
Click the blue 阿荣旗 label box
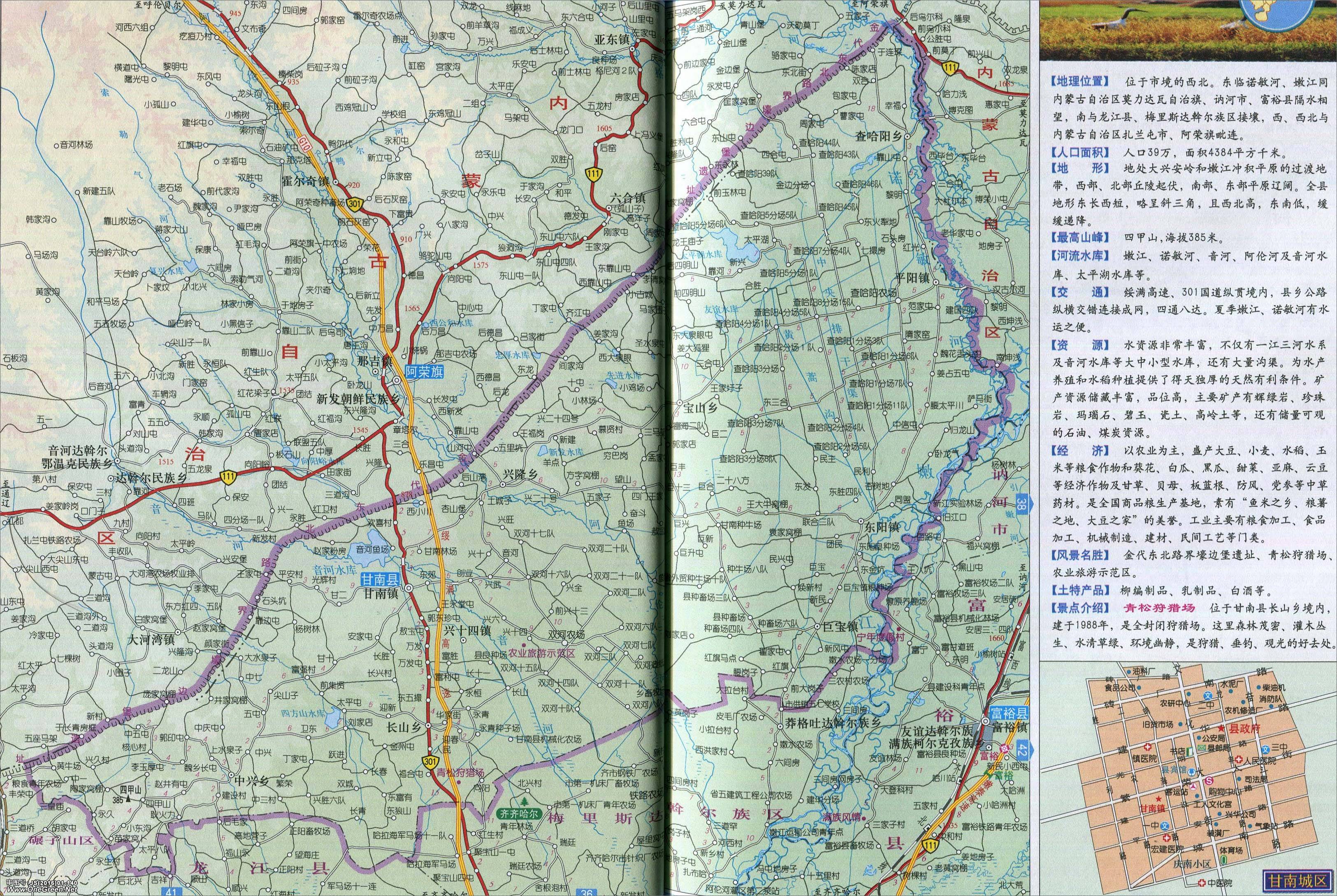(425, 371)
